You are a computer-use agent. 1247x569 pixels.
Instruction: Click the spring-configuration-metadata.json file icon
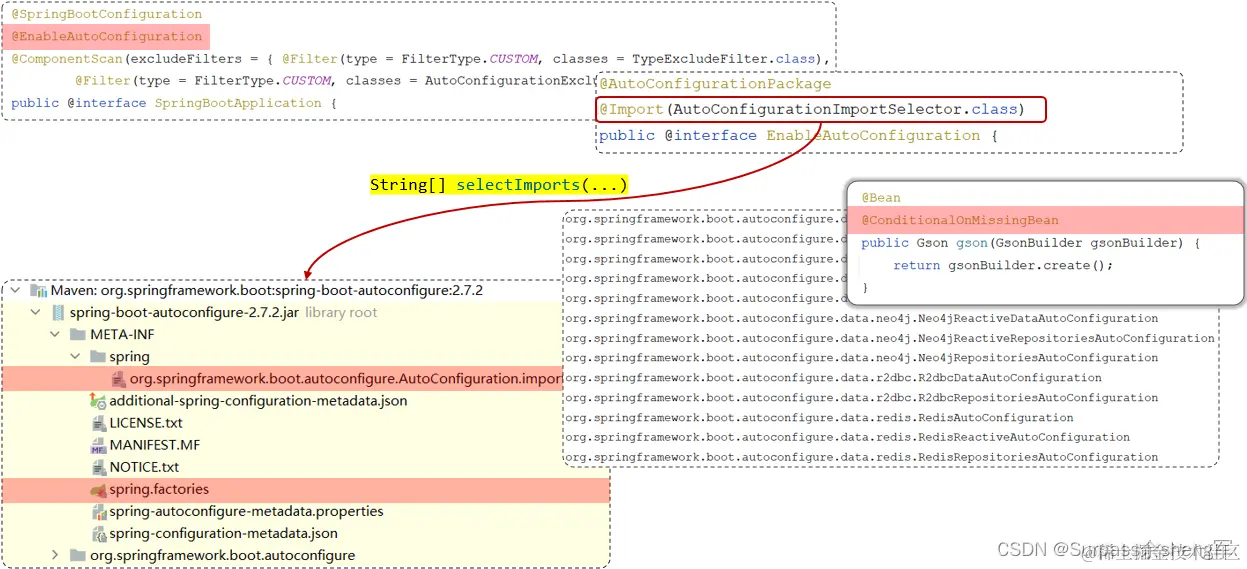(98, 533)
